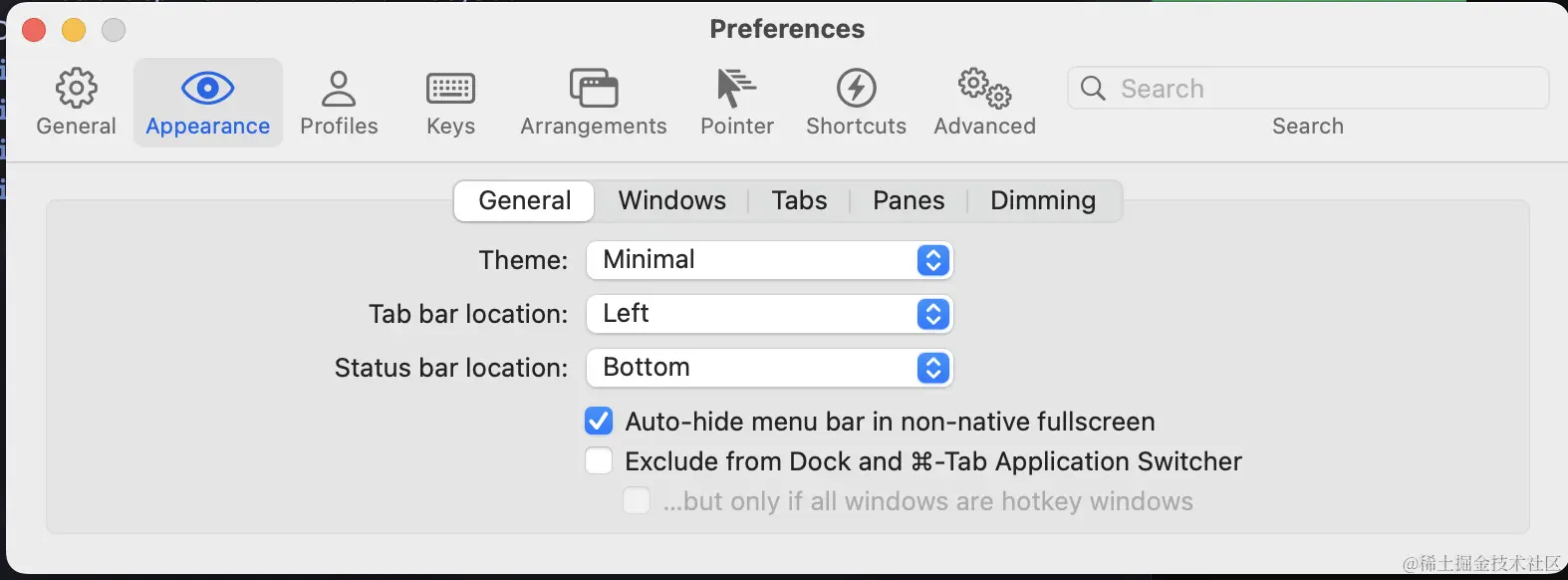
Task: Open the Arrangements windows icon
Action: [593, 89]
